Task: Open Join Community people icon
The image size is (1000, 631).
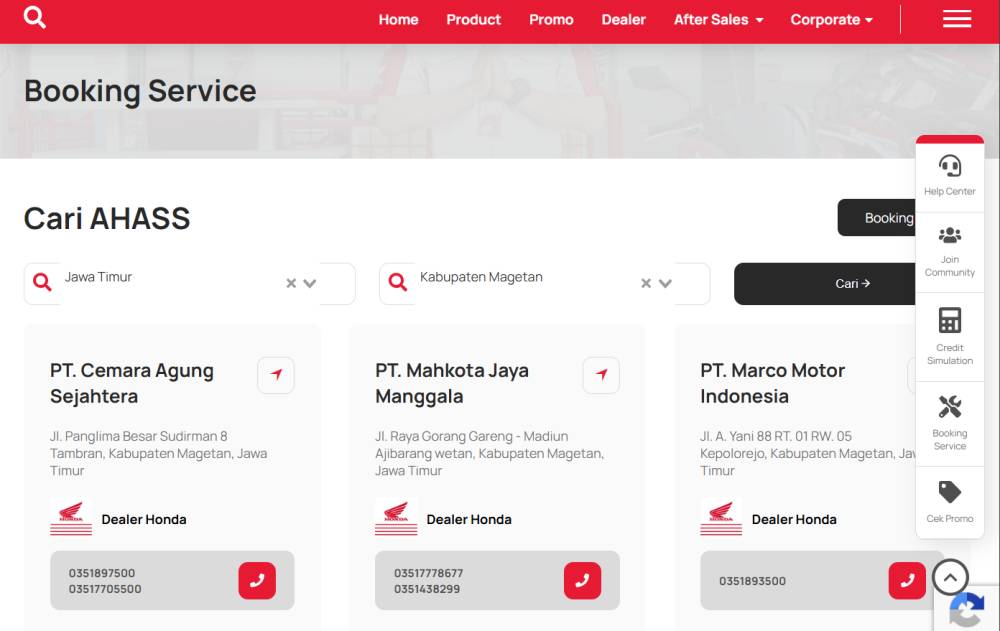Action: [950, 235]
